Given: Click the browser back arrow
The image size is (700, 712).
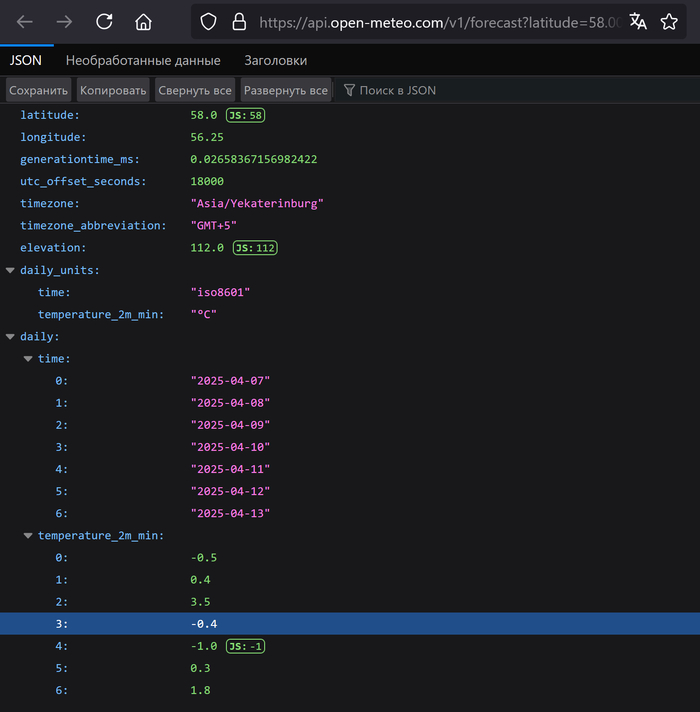Looking at the screenshot, I should pos(25,22).
